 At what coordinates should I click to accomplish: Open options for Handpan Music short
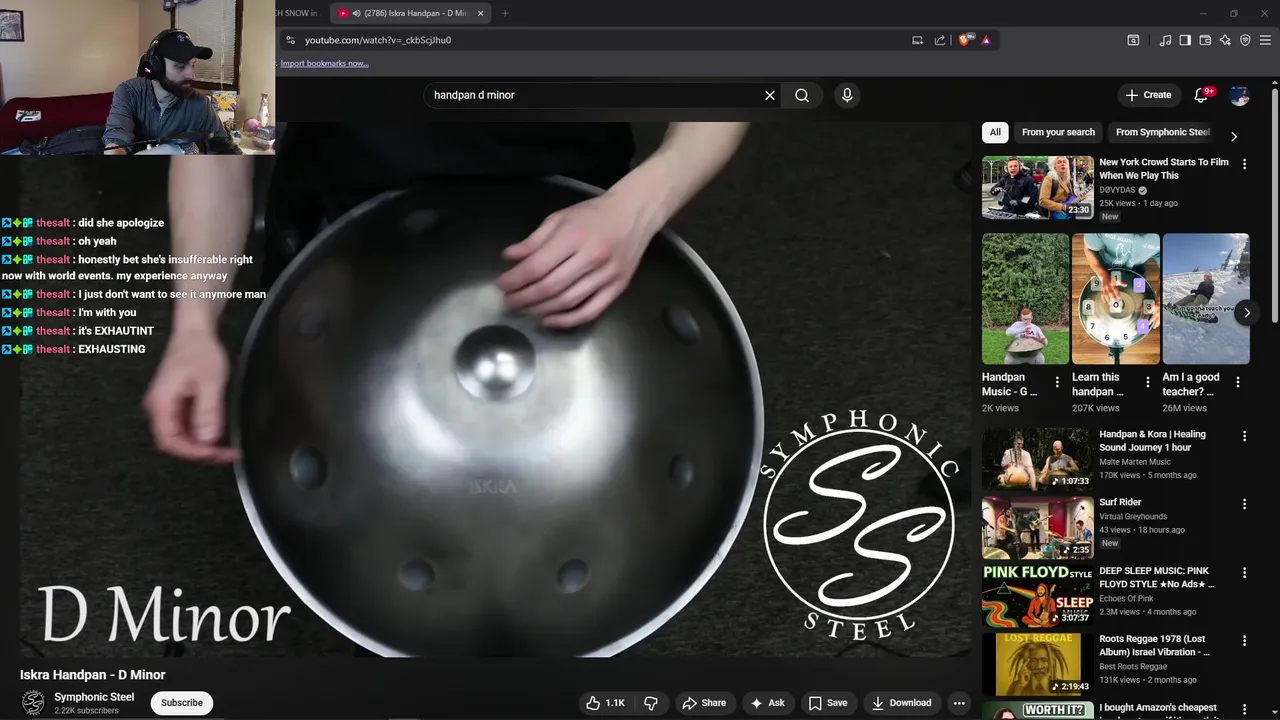point(1057,382)
